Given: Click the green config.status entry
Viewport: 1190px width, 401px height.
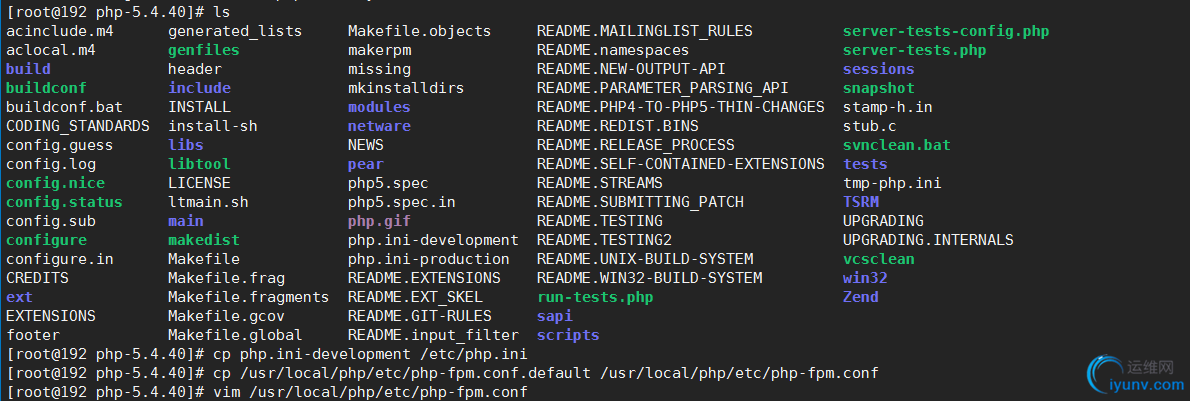Looking at the screenshot, I should pyautogui.click(x=65, y=202).
